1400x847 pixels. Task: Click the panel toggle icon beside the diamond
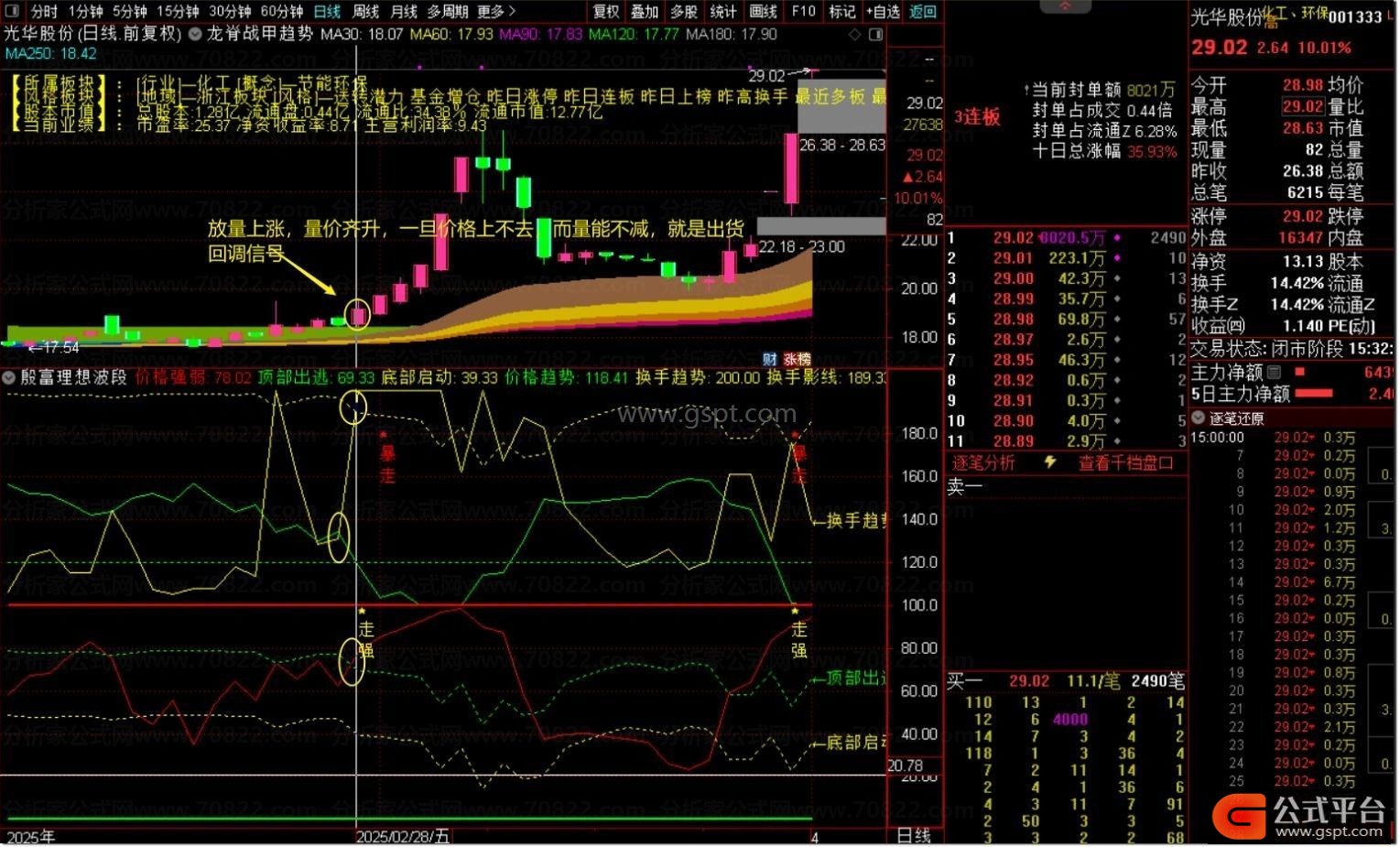[876, 34]
